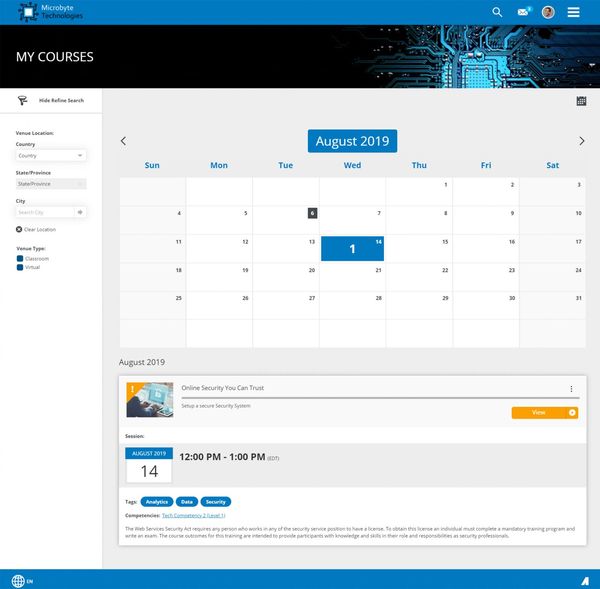This screenshot has height=589, width=600.
Task: Open the August 2019 month picker
Action: 352,141
